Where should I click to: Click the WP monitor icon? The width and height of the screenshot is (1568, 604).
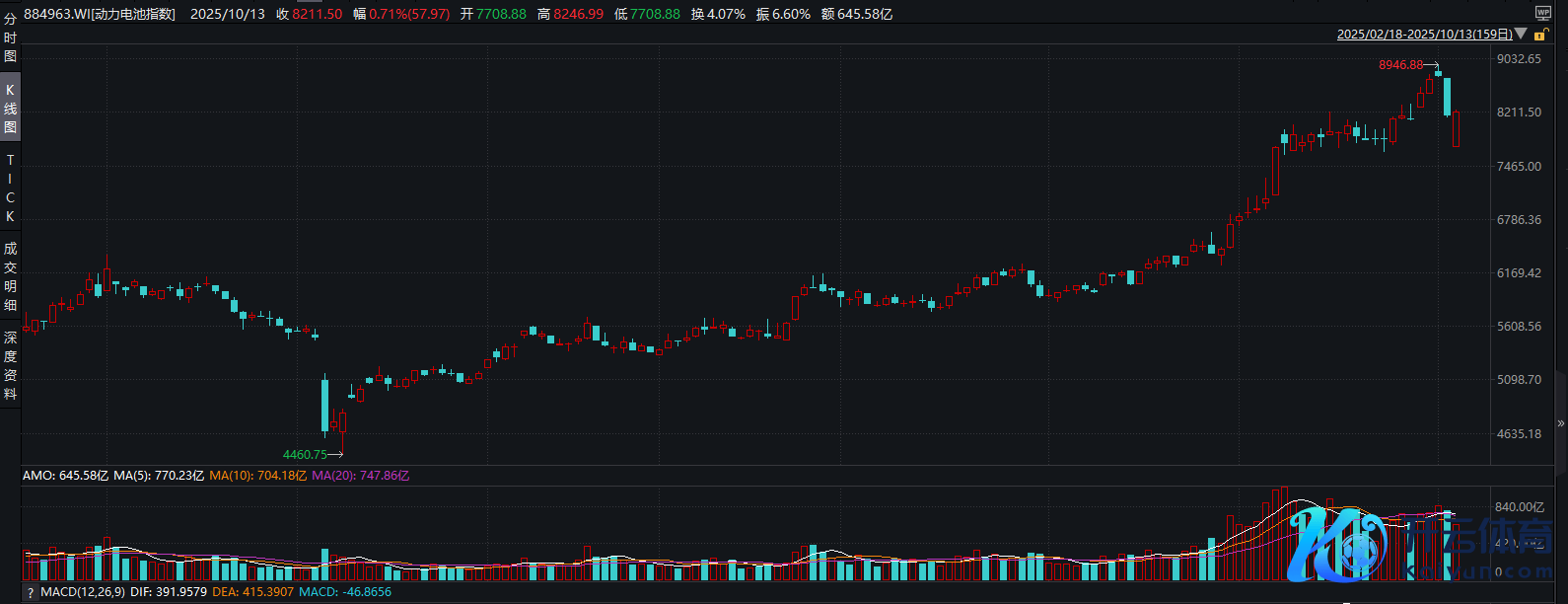tap(1543, 13)
